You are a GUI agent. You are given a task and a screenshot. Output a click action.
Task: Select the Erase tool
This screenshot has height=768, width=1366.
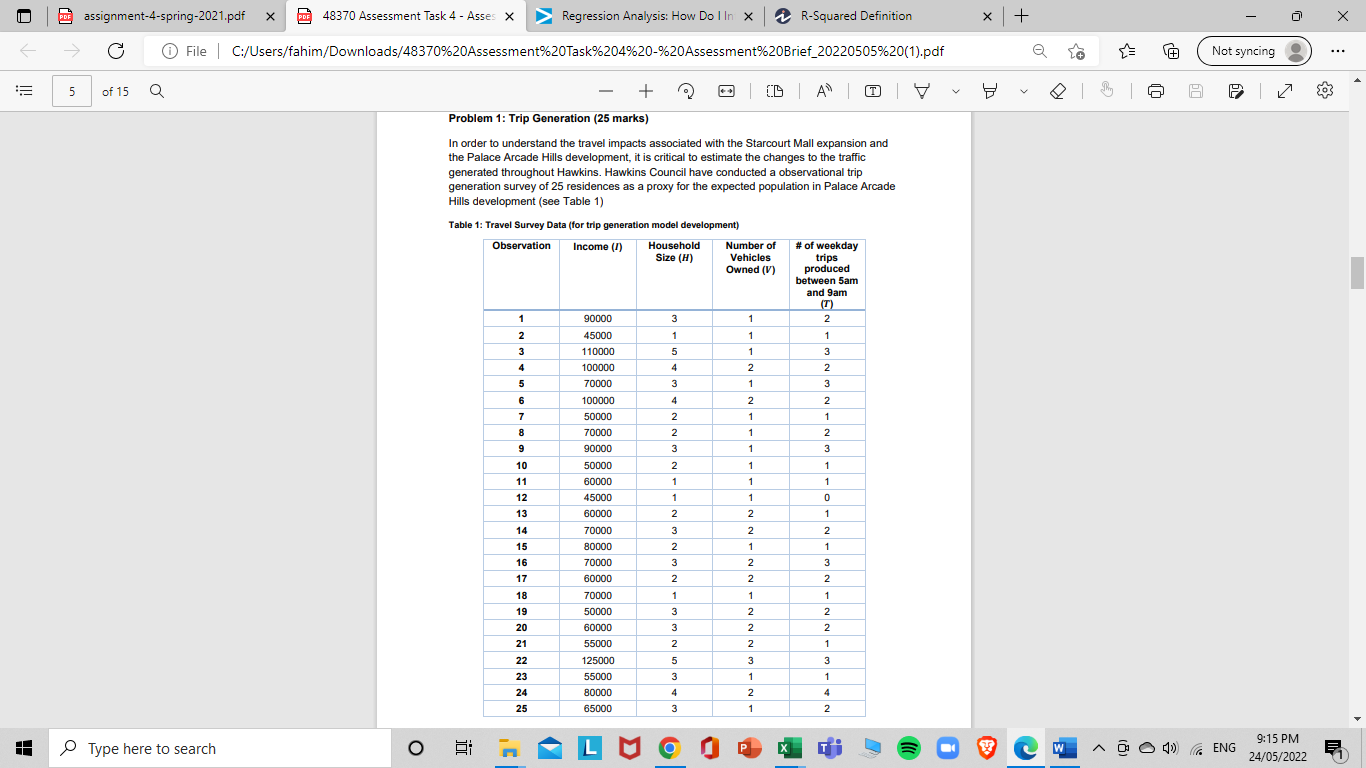[x=1059, y=91]
